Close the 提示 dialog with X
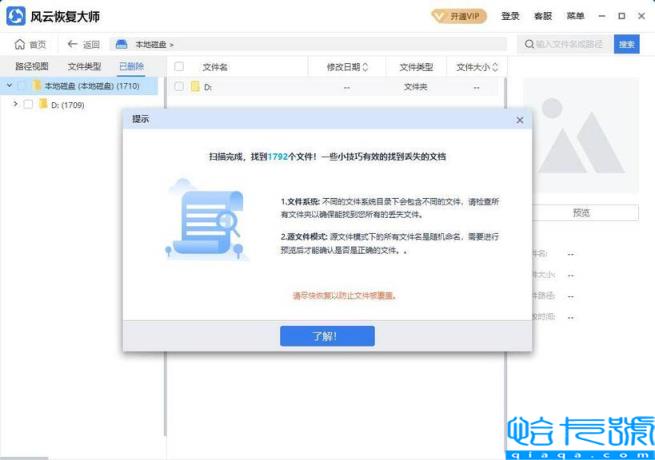 (x=520, y=120)
